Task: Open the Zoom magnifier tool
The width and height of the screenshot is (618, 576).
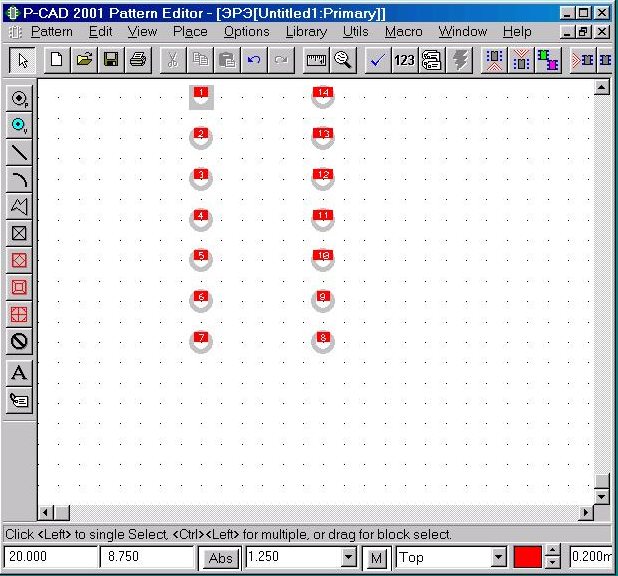Action: [343, 60]
